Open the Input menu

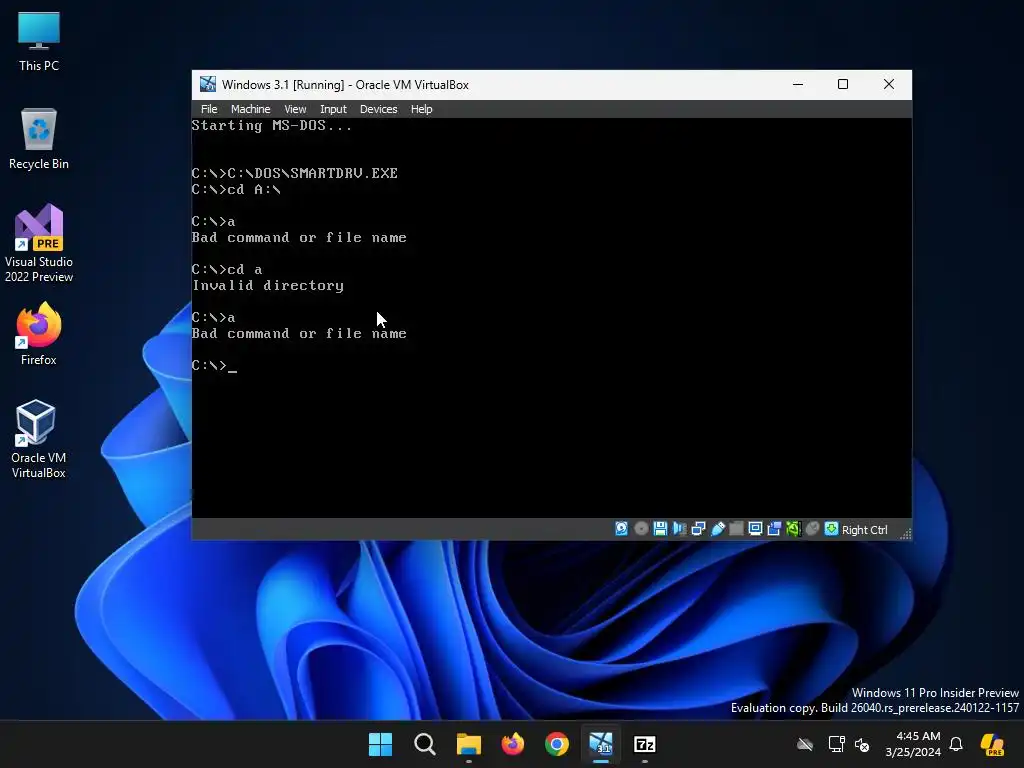click(x=333, y=109)
